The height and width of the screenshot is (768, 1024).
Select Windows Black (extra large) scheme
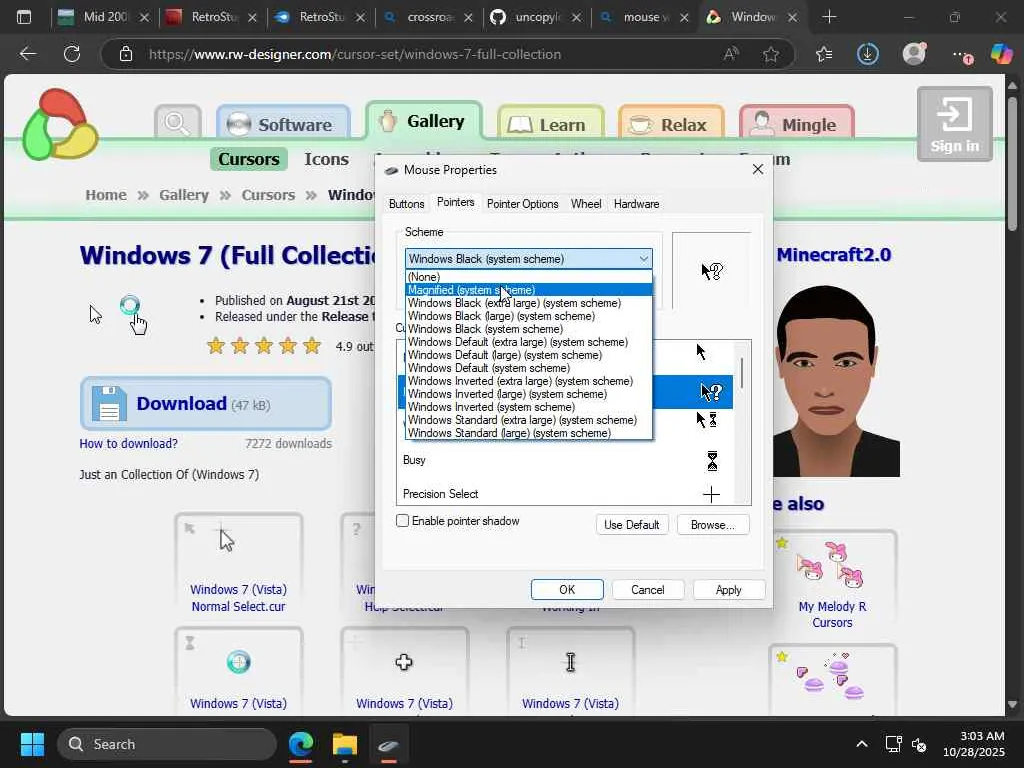(528, 303)
